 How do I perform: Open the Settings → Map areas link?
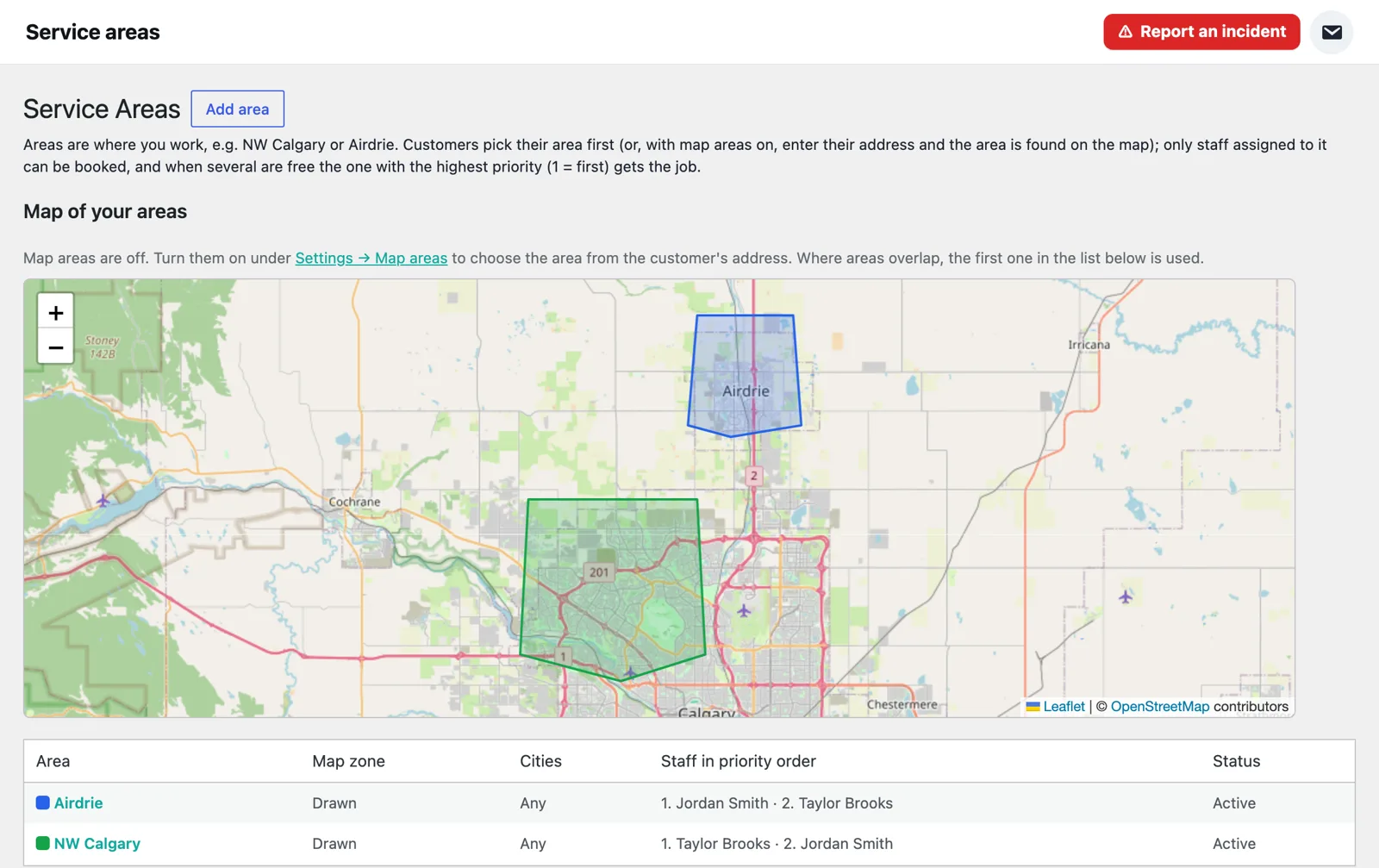click(x=371, y=258)
